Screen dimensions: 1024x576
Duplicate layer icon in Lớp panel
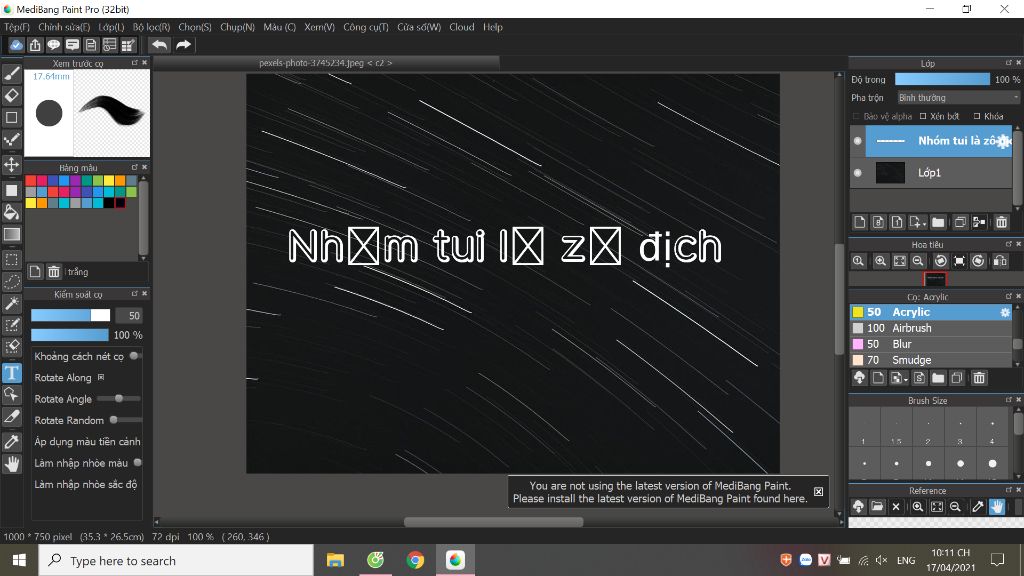(x=959, y=222)
